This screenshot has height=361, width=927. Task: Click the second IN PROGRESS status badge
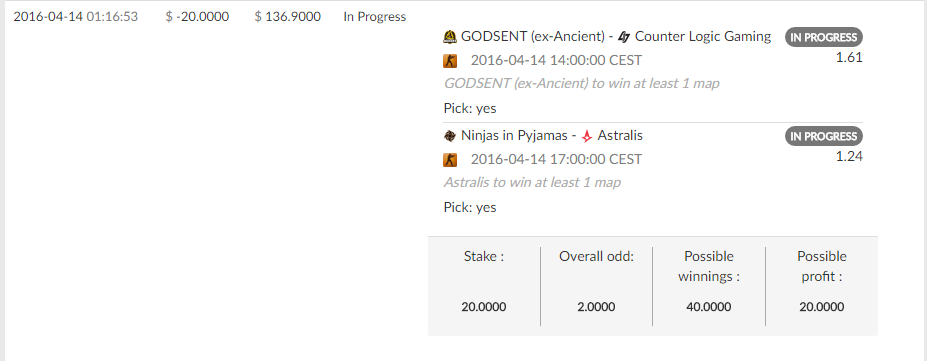pos(824,136)
